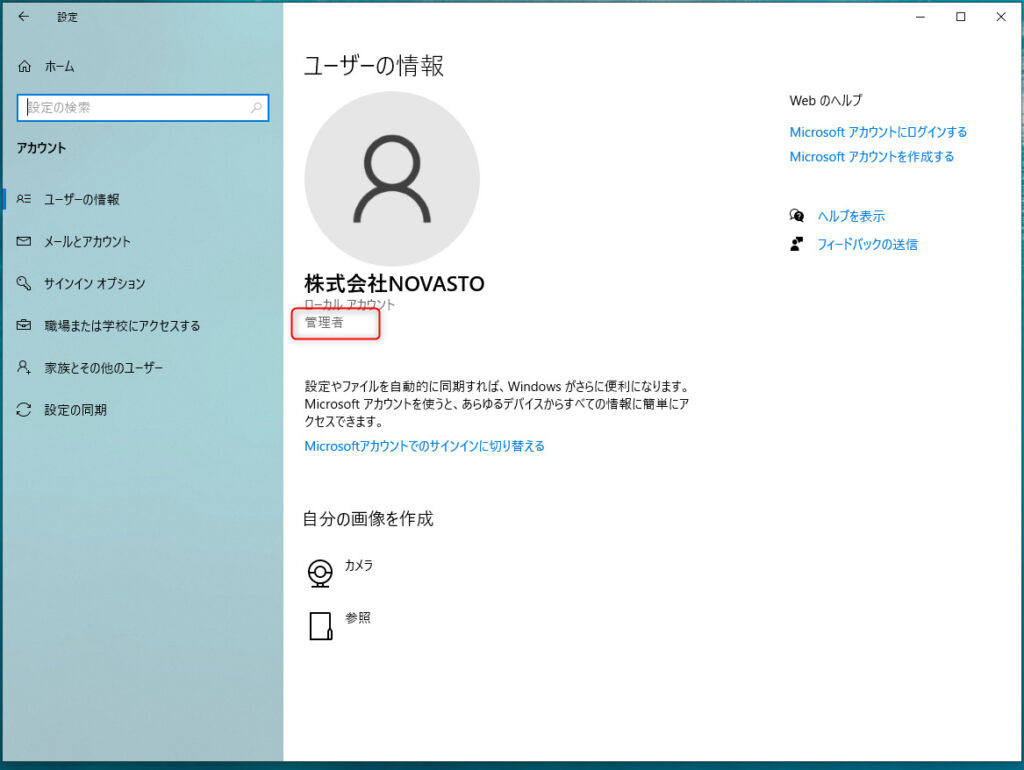Click the feedback person icon
Viewport: 1024px width, 770px height.
pos(797,244)
